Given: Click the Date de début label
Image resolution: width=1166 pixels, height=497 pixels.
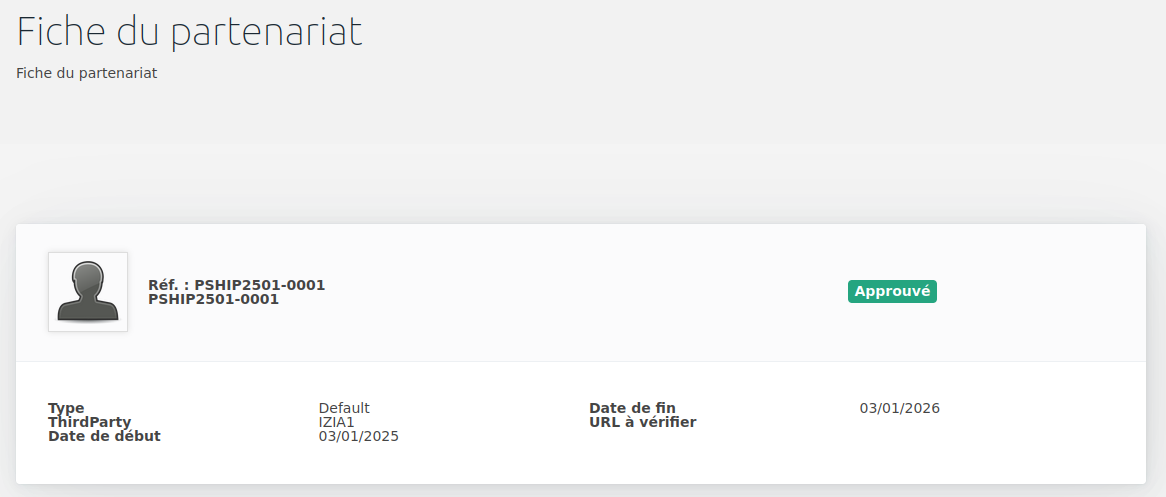Looking at the screenshot, I should point(104,436).
